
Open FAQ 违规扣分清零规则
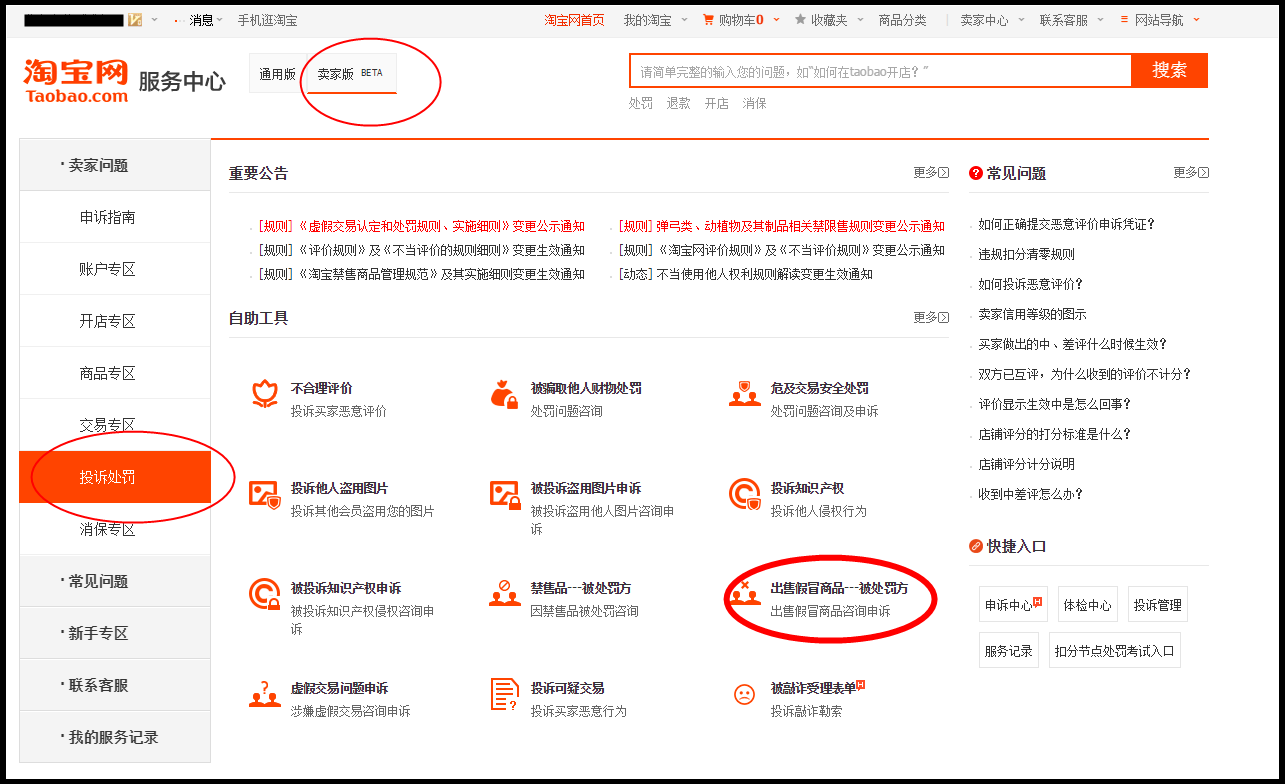1027,254
